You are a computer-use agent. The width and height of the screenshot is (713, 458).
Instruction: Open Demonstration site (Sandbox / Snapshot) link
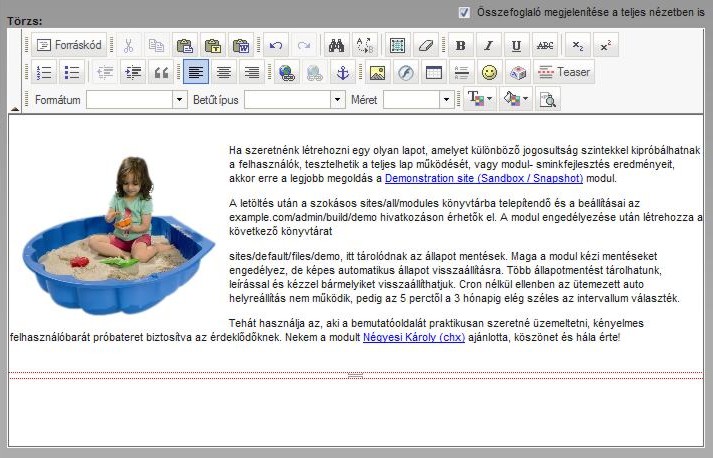click(484, 178)
